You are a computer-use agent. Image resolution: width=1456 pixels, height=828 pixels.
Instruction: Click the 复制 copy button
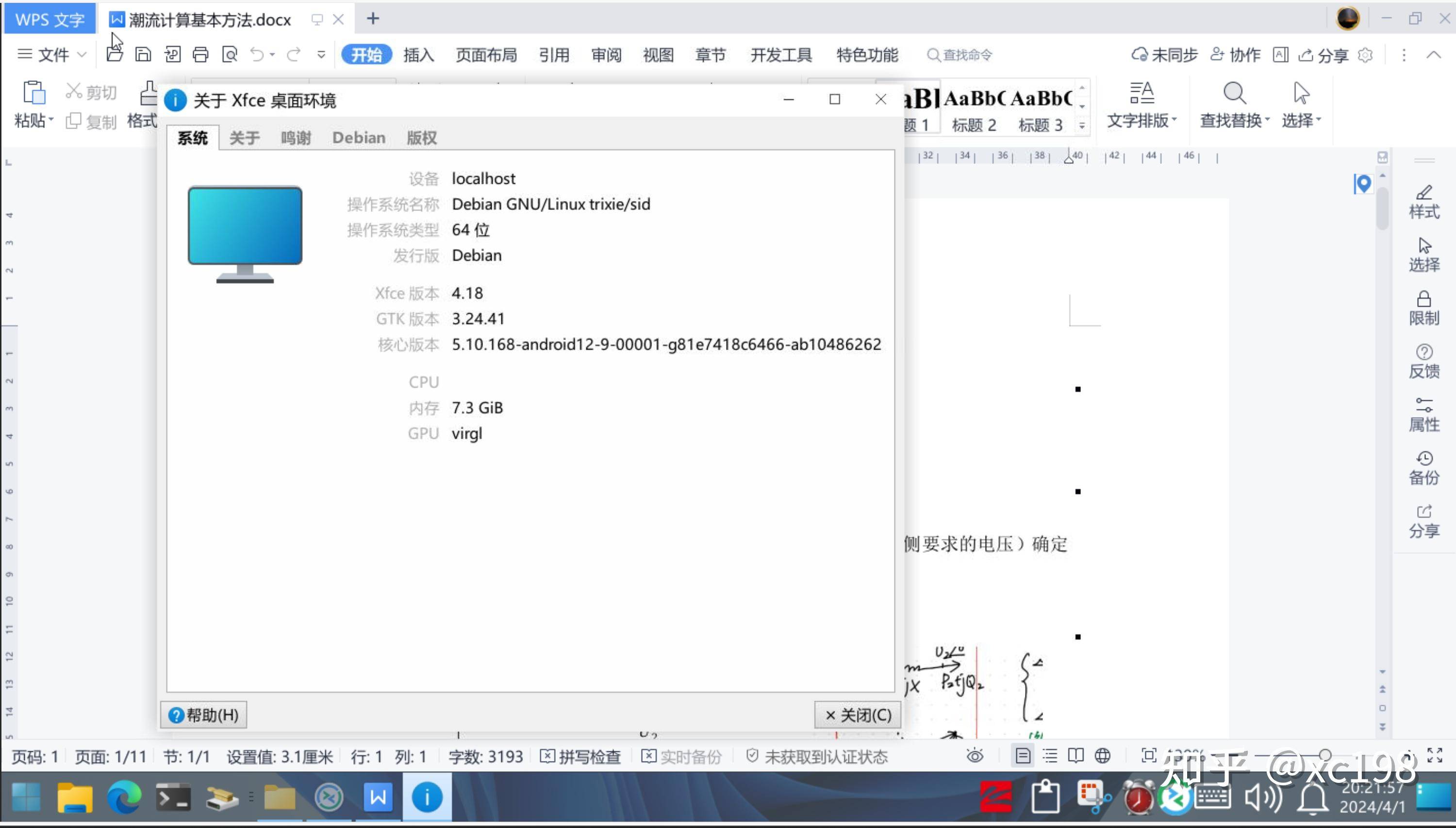[92, 121]
